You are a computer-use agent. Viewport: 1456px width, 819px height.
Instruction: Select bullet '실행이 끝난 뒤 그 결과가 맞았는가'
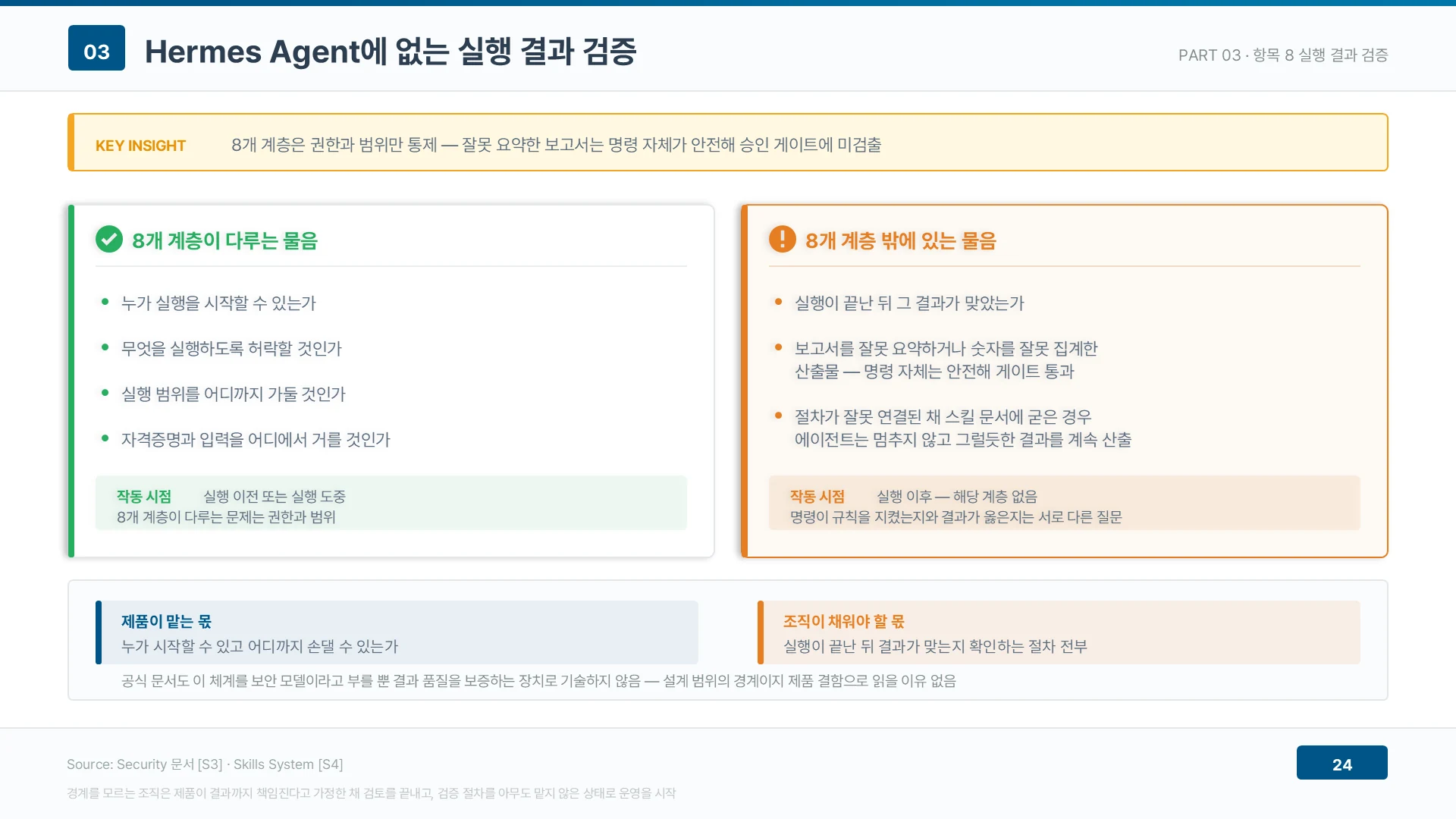[909, 303]
